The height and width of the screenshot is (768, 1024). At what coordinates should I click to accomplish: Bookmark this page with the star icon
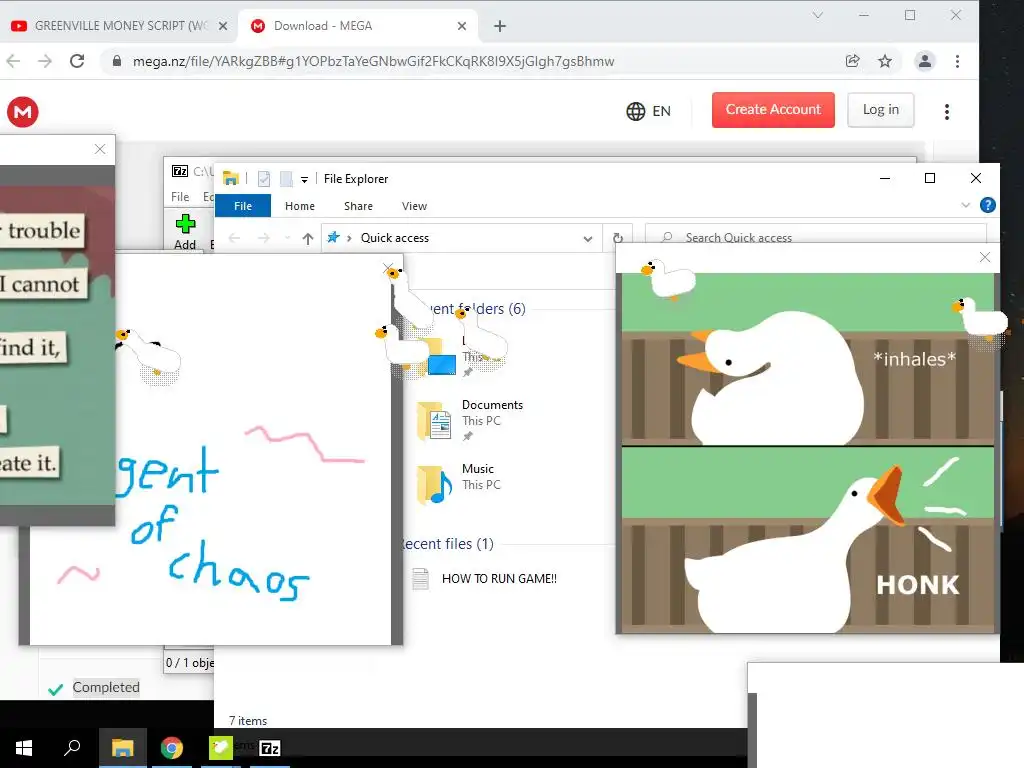click(885, 61)
